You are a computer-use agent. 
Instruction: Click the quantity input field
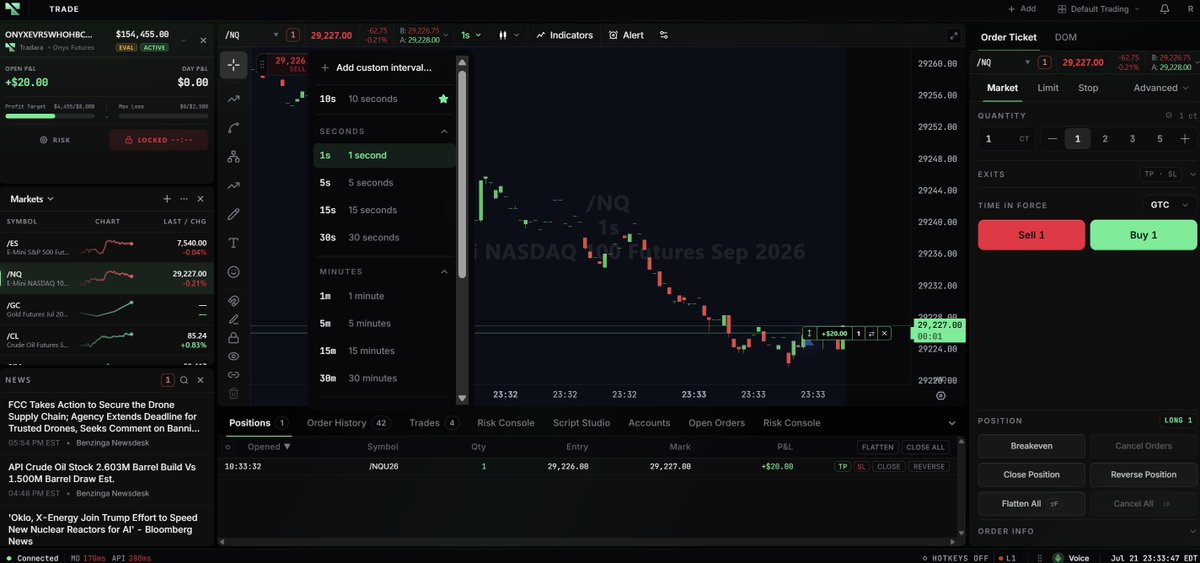click(1006, 139)
